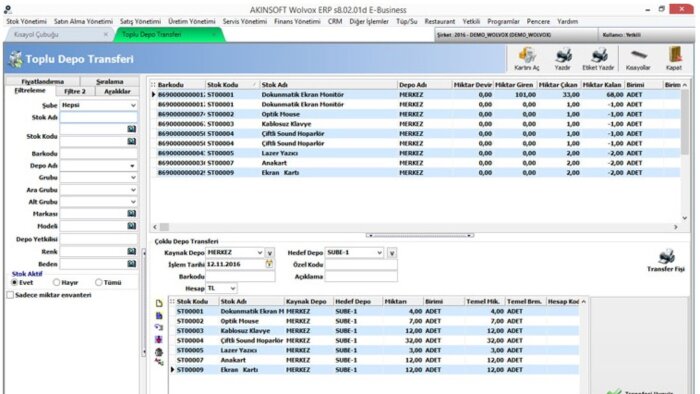Screen dimensions: 700x394
Task: Open the Kartını Aç toolbar icon
Action: click(x=527, y=56)
